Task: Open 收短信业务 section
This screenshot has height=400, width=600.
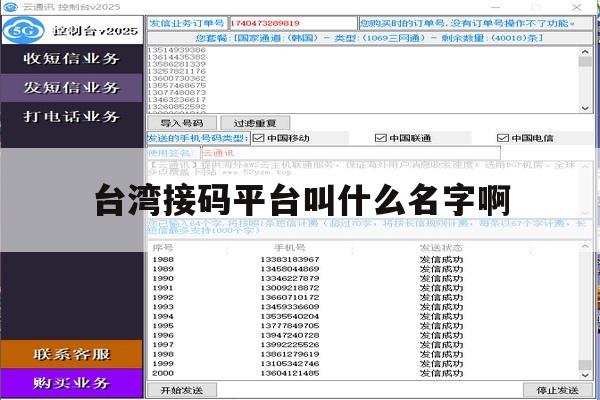Action: (72, 59)
